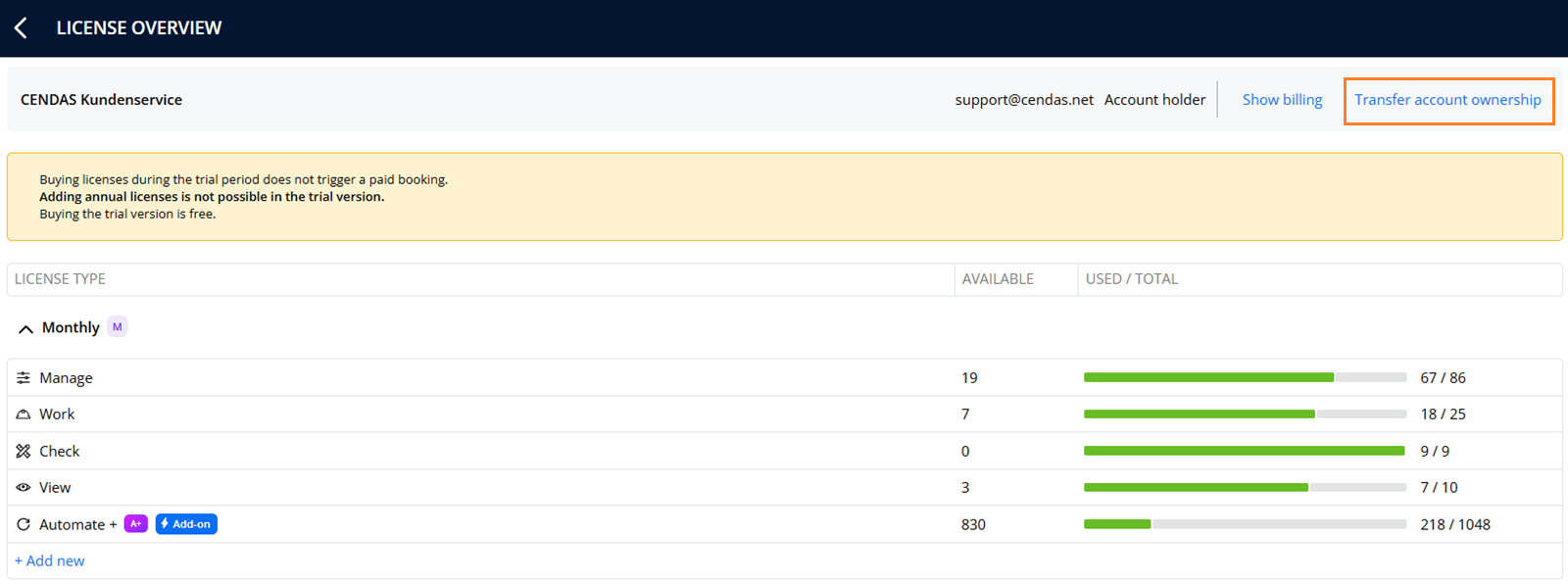The height and width of the screenshot is (585, 1568).
Task: Click the purple A+ badge
Action: 136,524
